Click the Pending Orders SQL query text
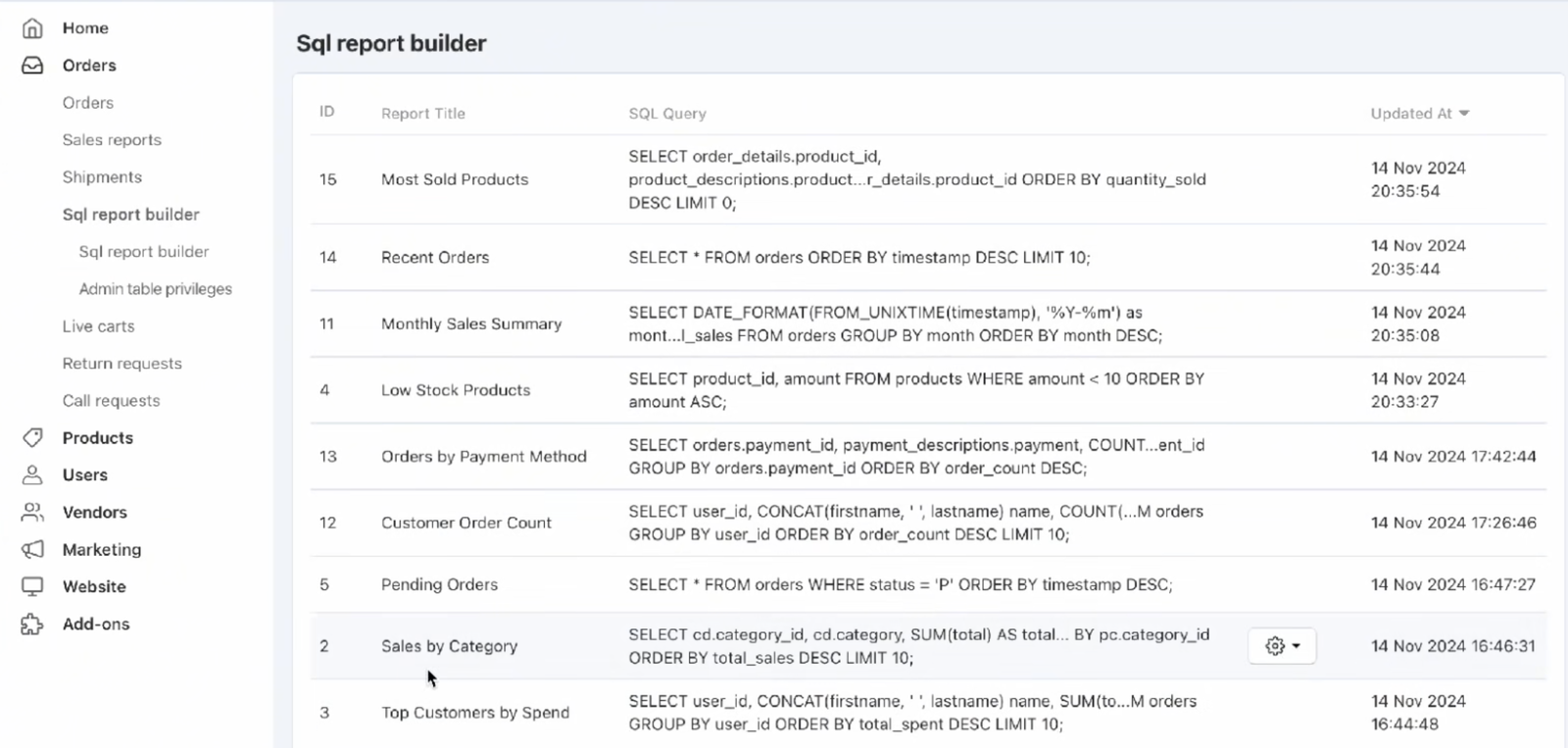 point(901,585)
